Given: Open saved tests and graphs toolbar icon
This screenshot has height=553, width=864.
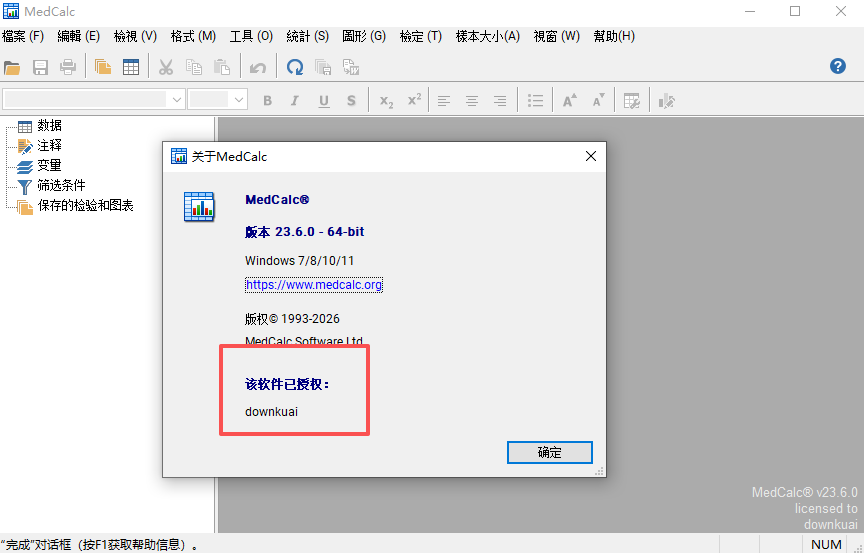Looking at the screenshot, I should pyautogui.click(x=102, y=68).
